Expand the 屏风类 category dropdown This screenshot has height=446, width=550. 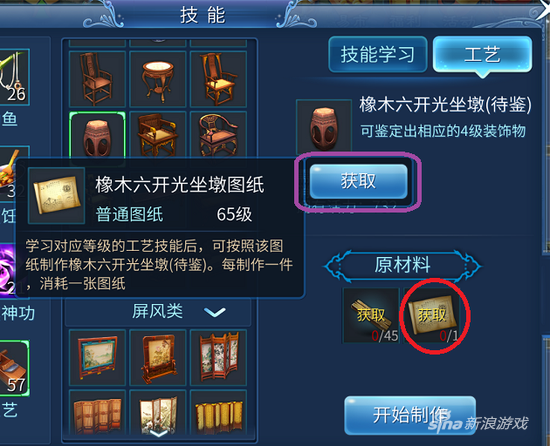coord(158,311)
